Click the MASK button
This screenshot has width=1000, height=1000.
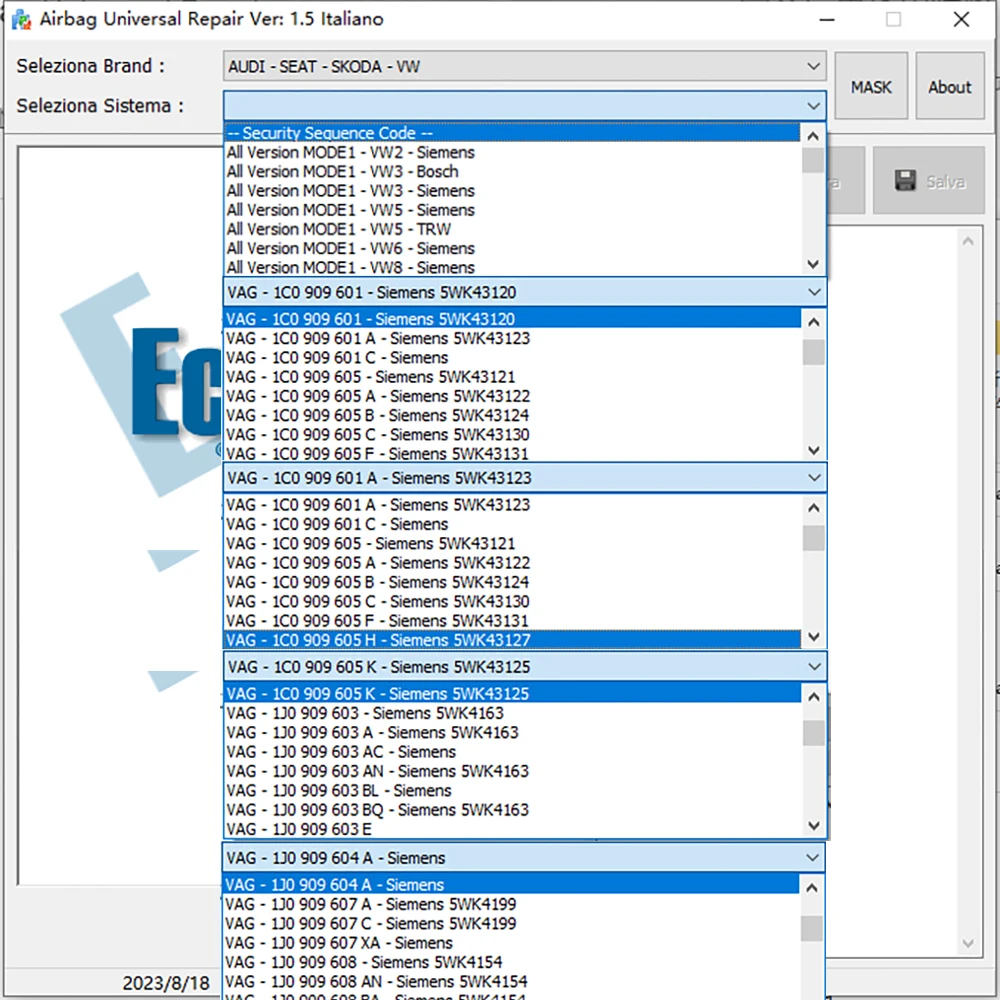pyautogui.click(x=871, y=86)
